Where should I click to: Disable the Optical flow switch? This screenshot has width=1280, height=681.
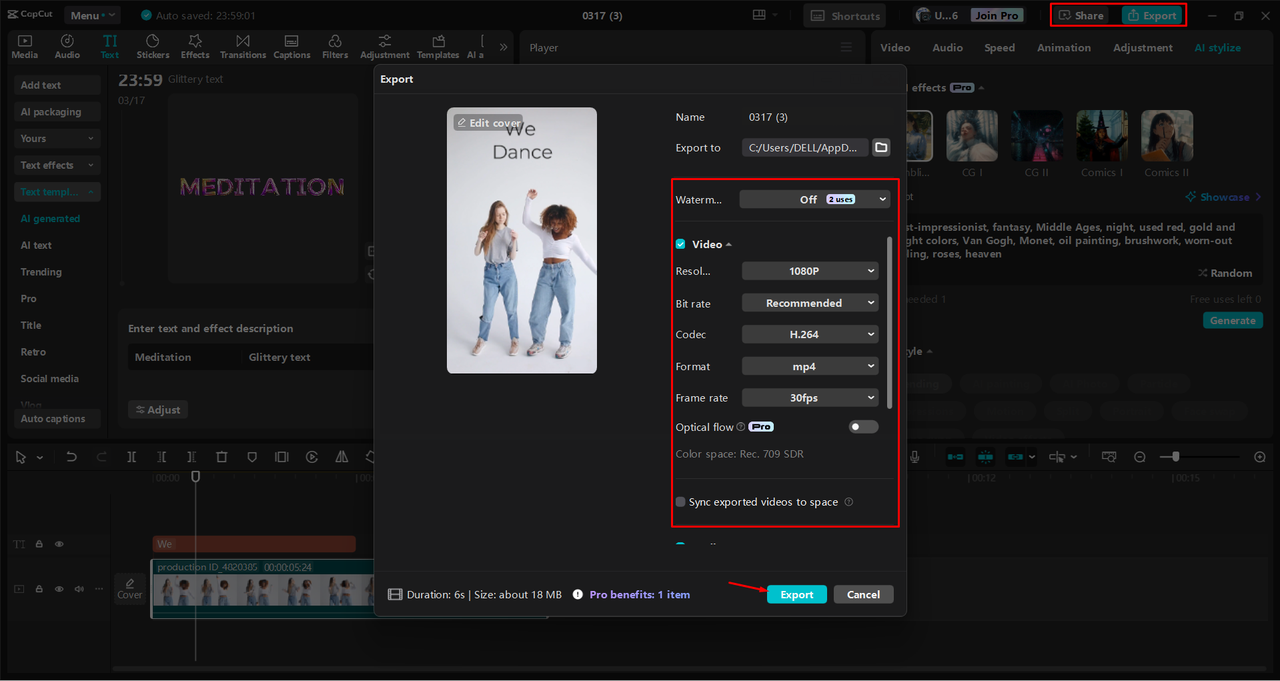862,426
